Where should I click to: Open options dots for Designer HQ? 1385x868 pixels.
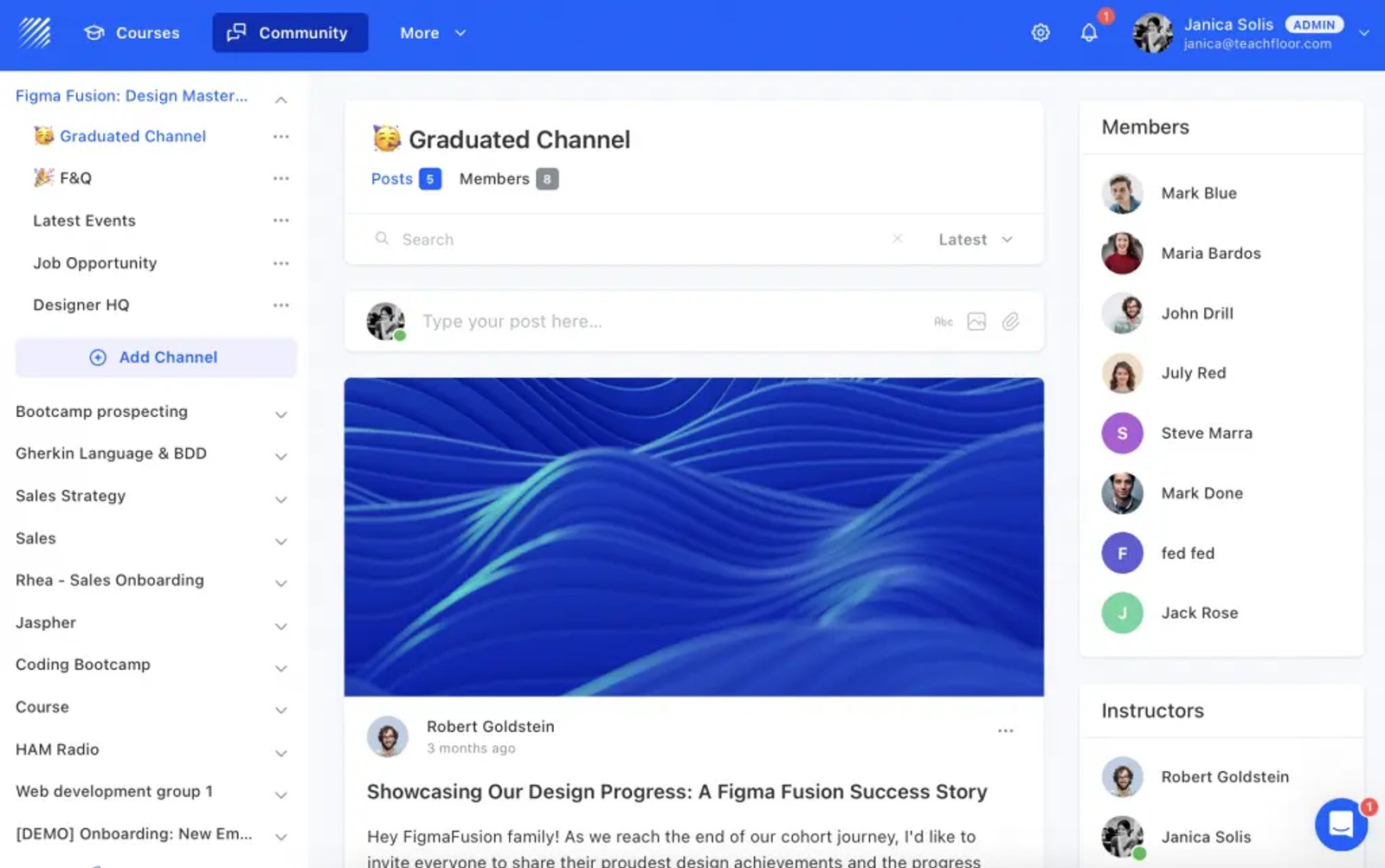point(280,305)
